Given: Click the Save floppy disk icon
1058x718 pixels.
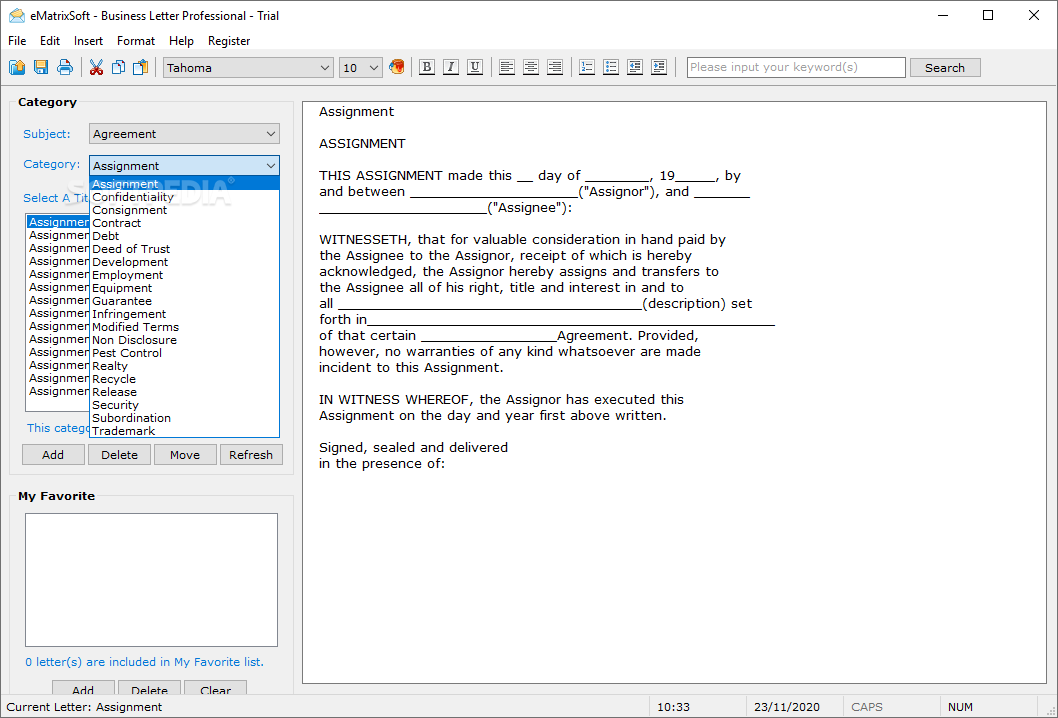Looking at the screenshot, I should pos(41,67).
